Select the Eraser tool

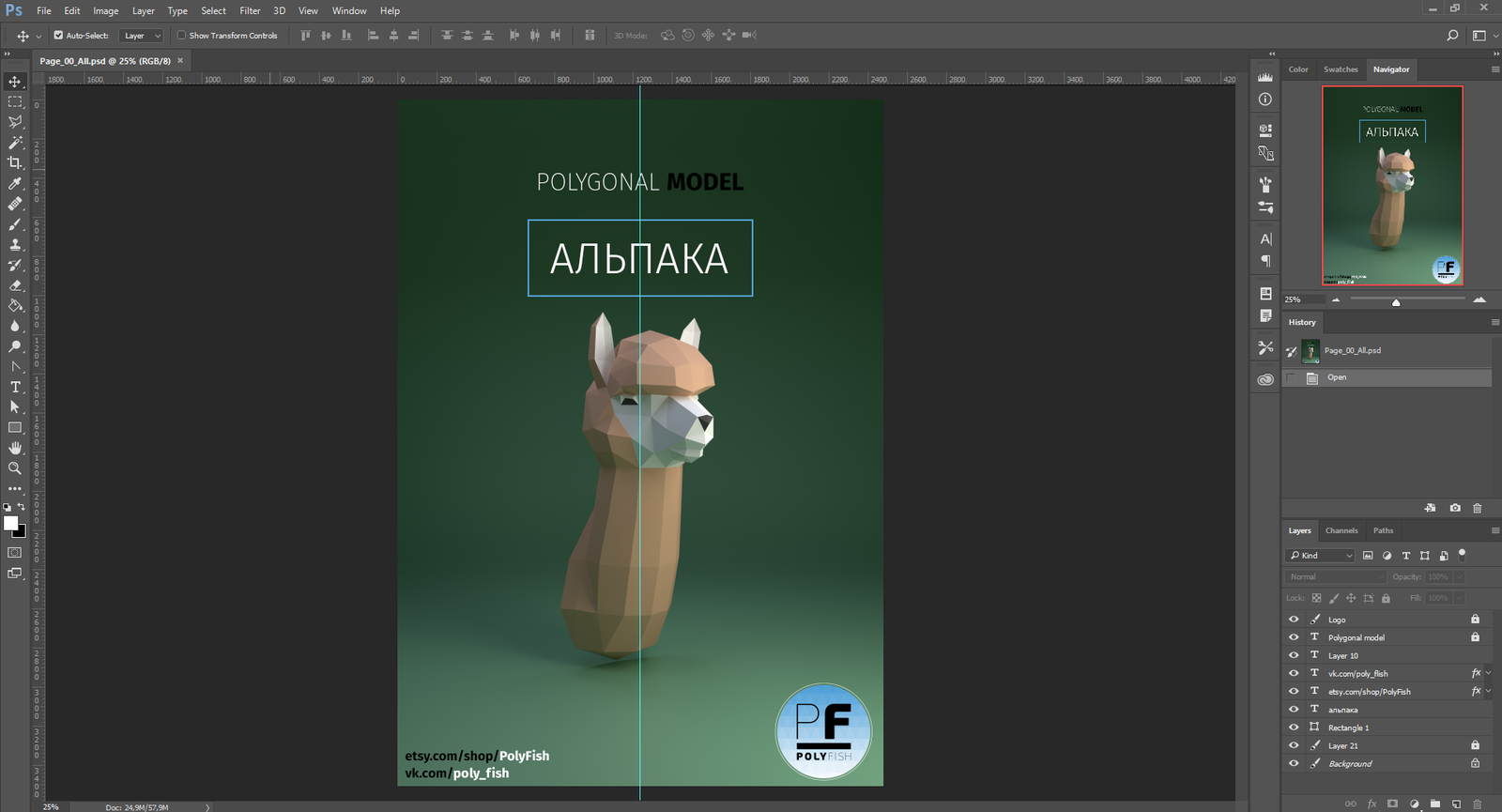(x=15, y=285)
